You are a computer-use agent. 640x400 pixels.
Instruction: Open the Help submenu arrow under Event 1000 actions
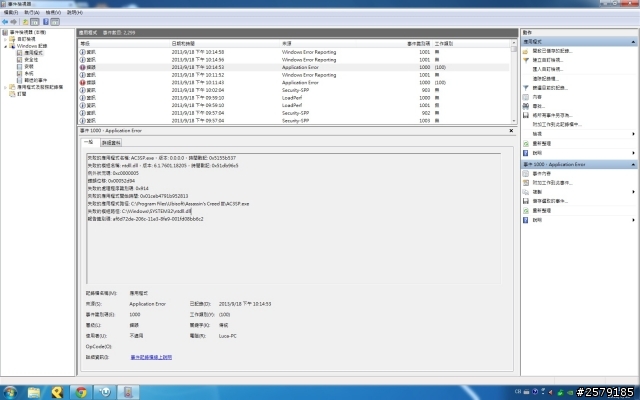point(633,220)
